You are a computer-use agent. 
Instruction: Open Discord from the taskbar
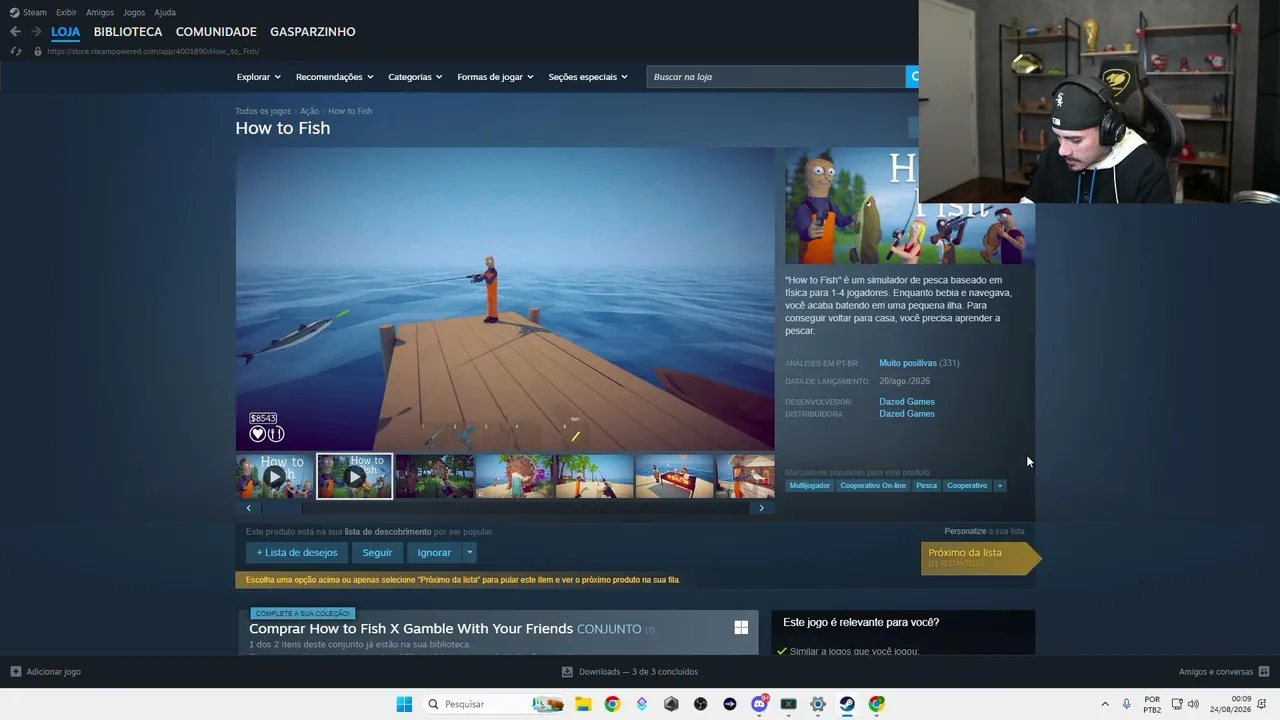759,704
